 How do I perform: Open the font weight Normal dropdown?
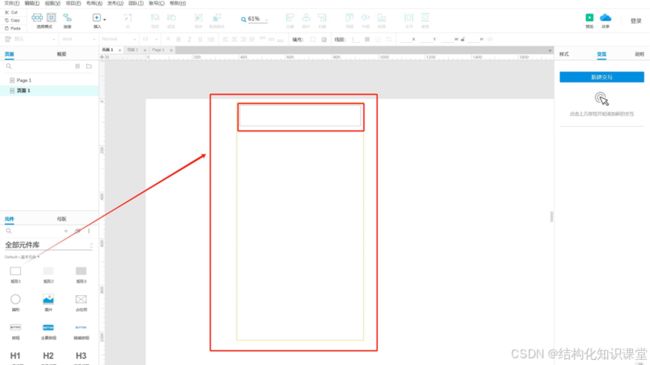tap(119, 39)
